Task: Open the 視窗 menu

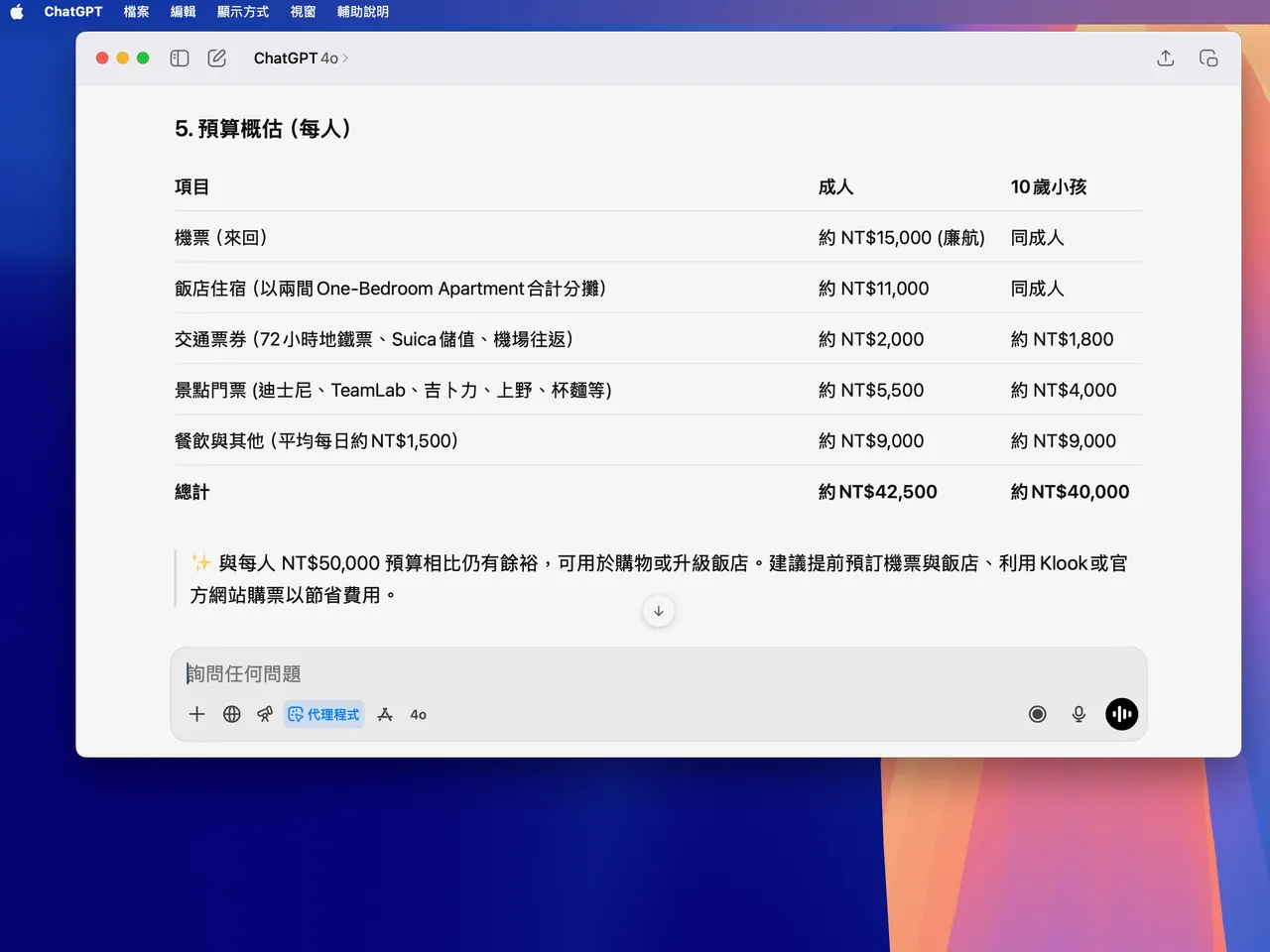Action: 304,12
